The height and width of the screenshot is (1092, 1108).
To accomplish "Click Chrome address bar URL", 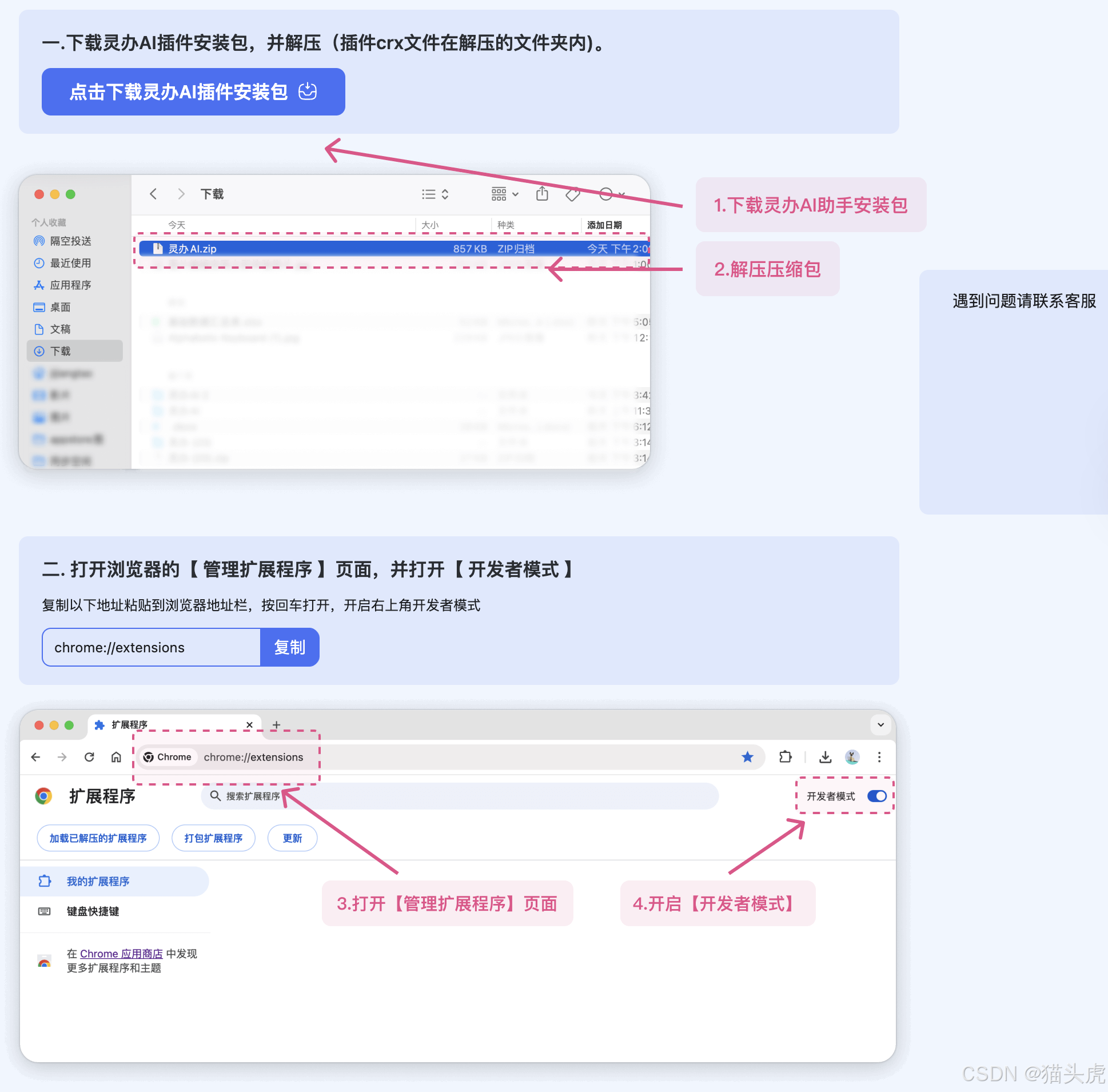I will [x=253, y=757].
